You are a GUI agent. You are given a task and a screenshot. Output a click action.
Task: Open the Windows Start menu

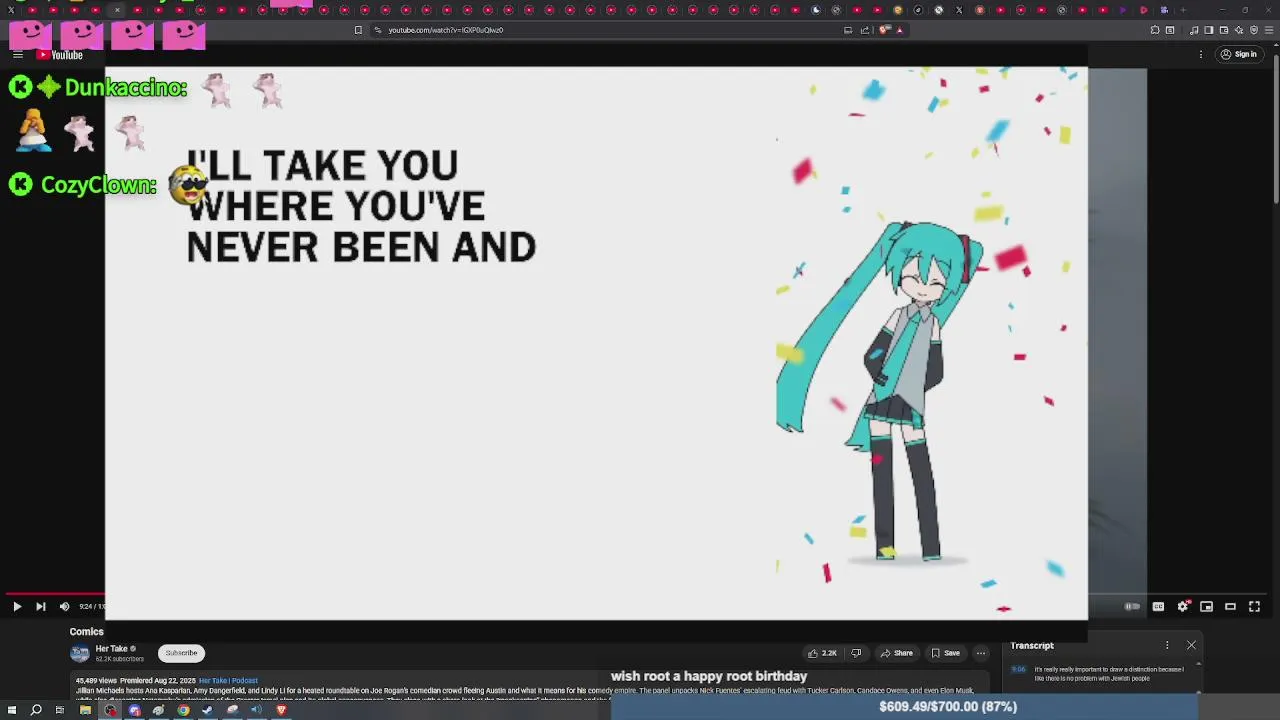tap(11, 710)
